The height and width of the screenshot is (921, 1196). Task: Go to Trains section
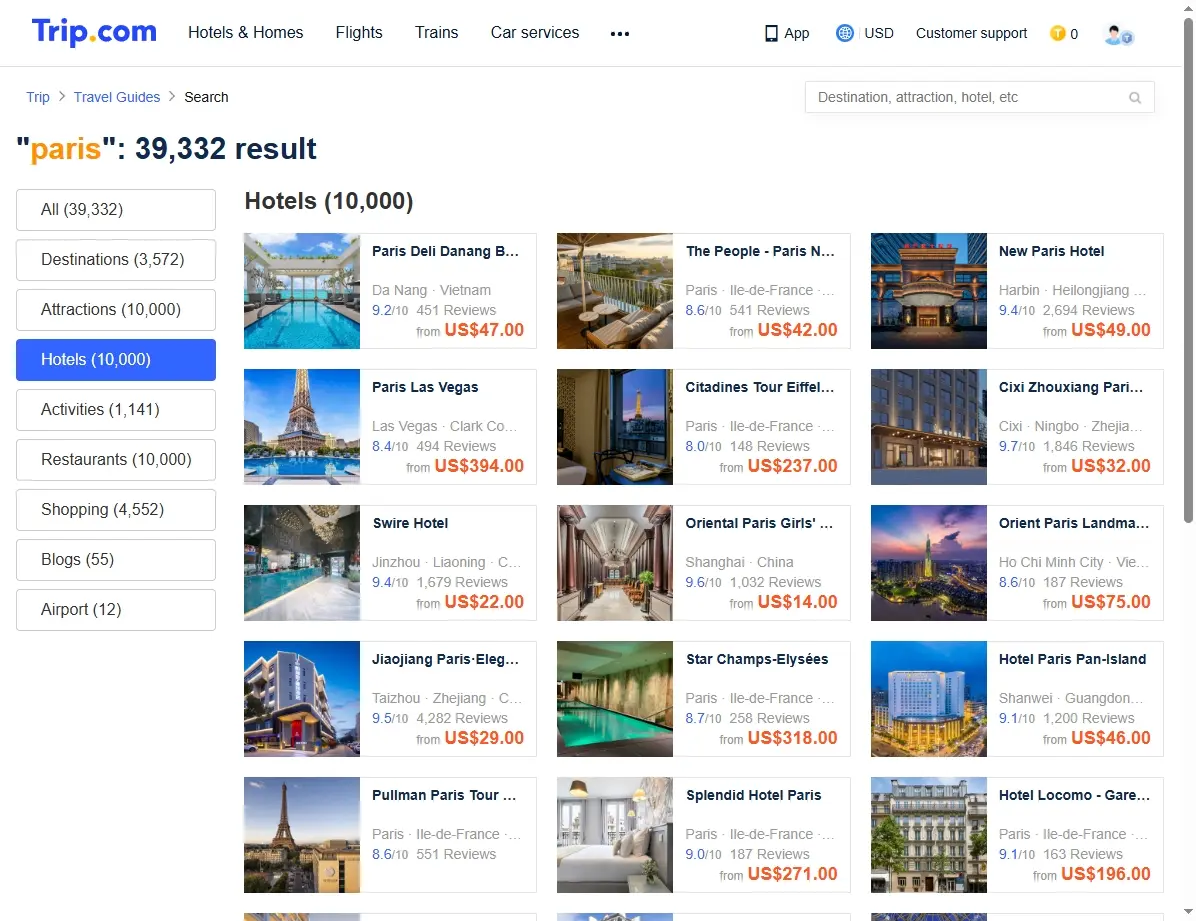pyautogui.click(x=436, y=32)
